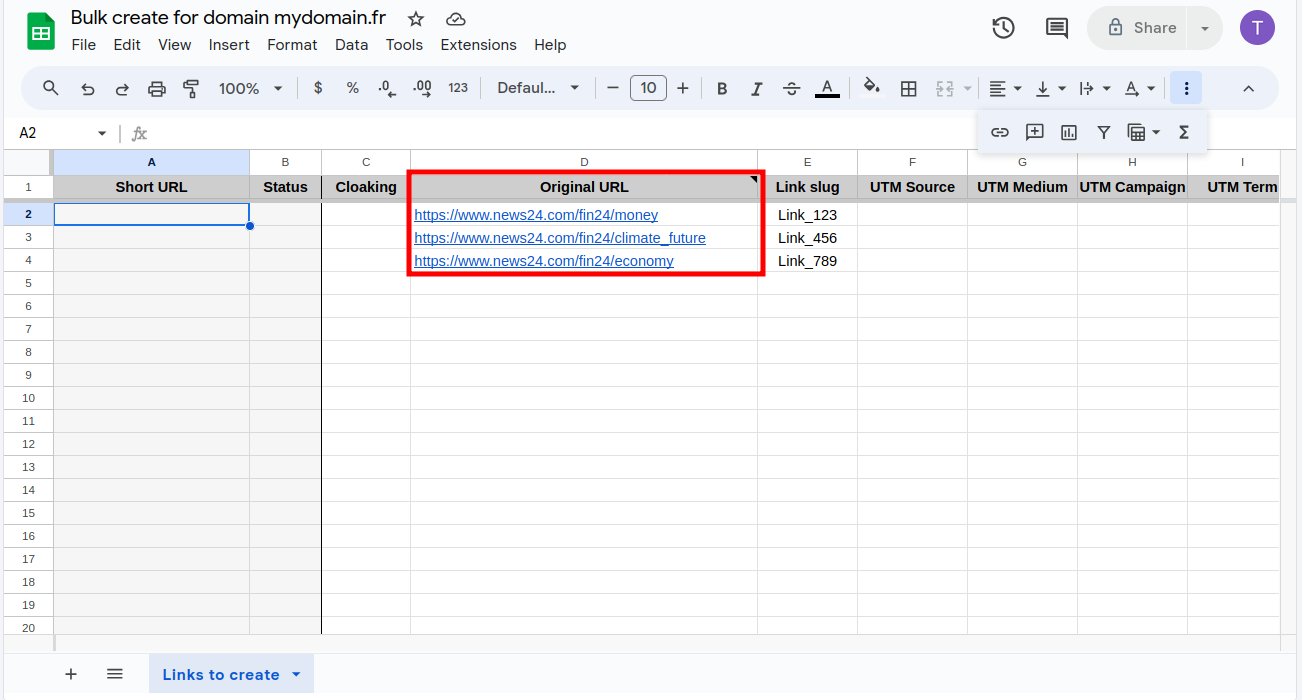Viewport: 1302px width, 700px height.
Task: Add a new sheet with plus icon
Action: [x=71, y=674]
